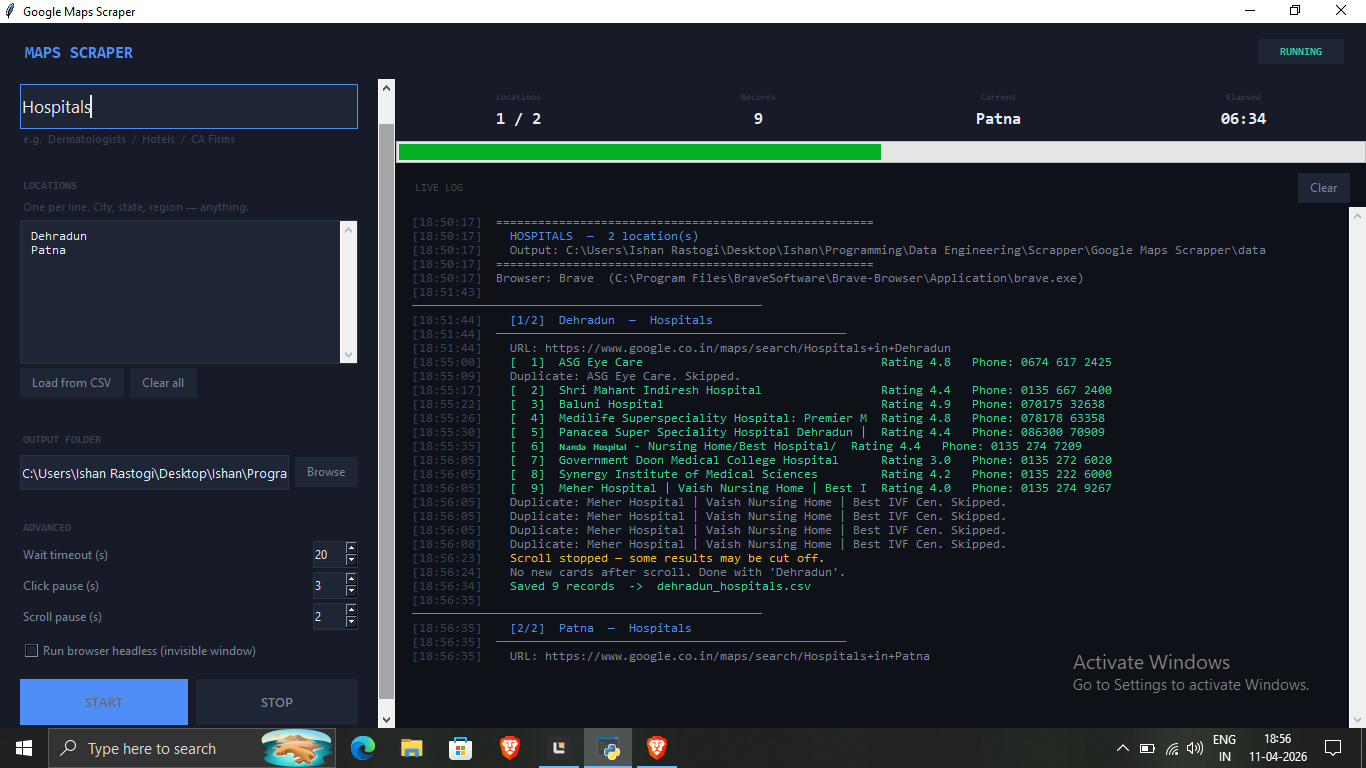Screen dimensions: 1366x768
Task: Click the green scraping progress bar
Action: click(640, 152)
